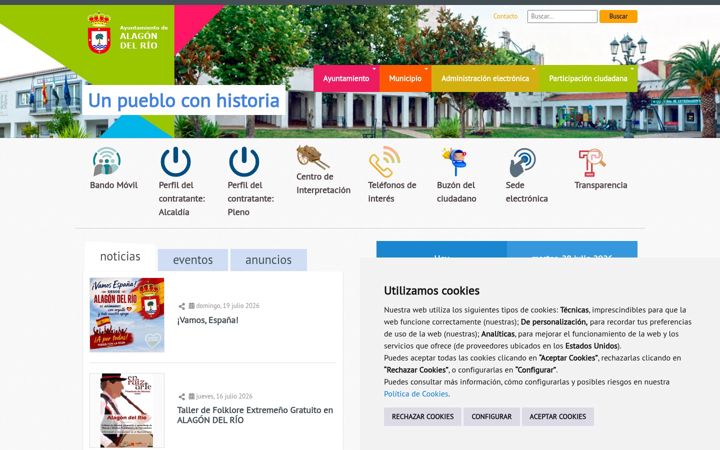Viewport: 720px width, 450px height.
Task: Open Perfil del contratante: Pleno icon
Action: (244, 161)
